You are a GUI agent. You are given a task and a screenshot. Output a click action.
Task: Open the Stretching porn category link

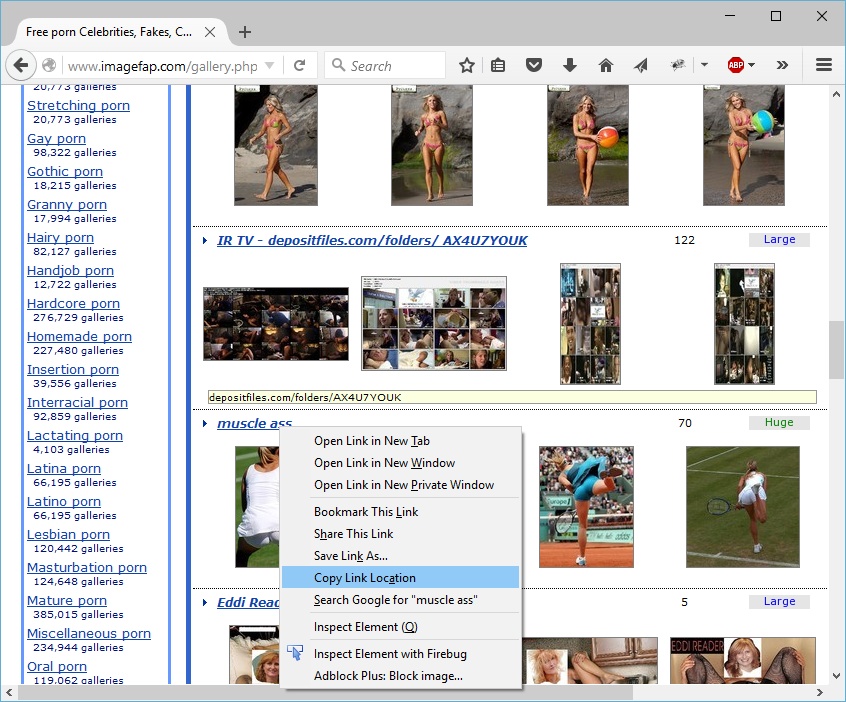point(78,106)
